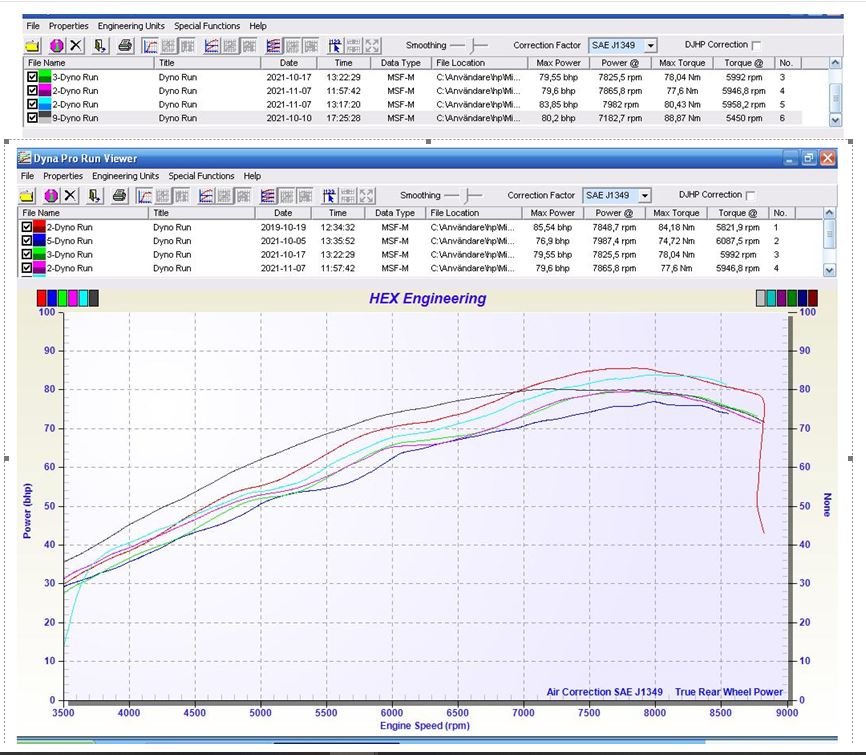Select the single-graph view toolbar icon
Viewport: 866px width, 755px height.
[145, 196]
